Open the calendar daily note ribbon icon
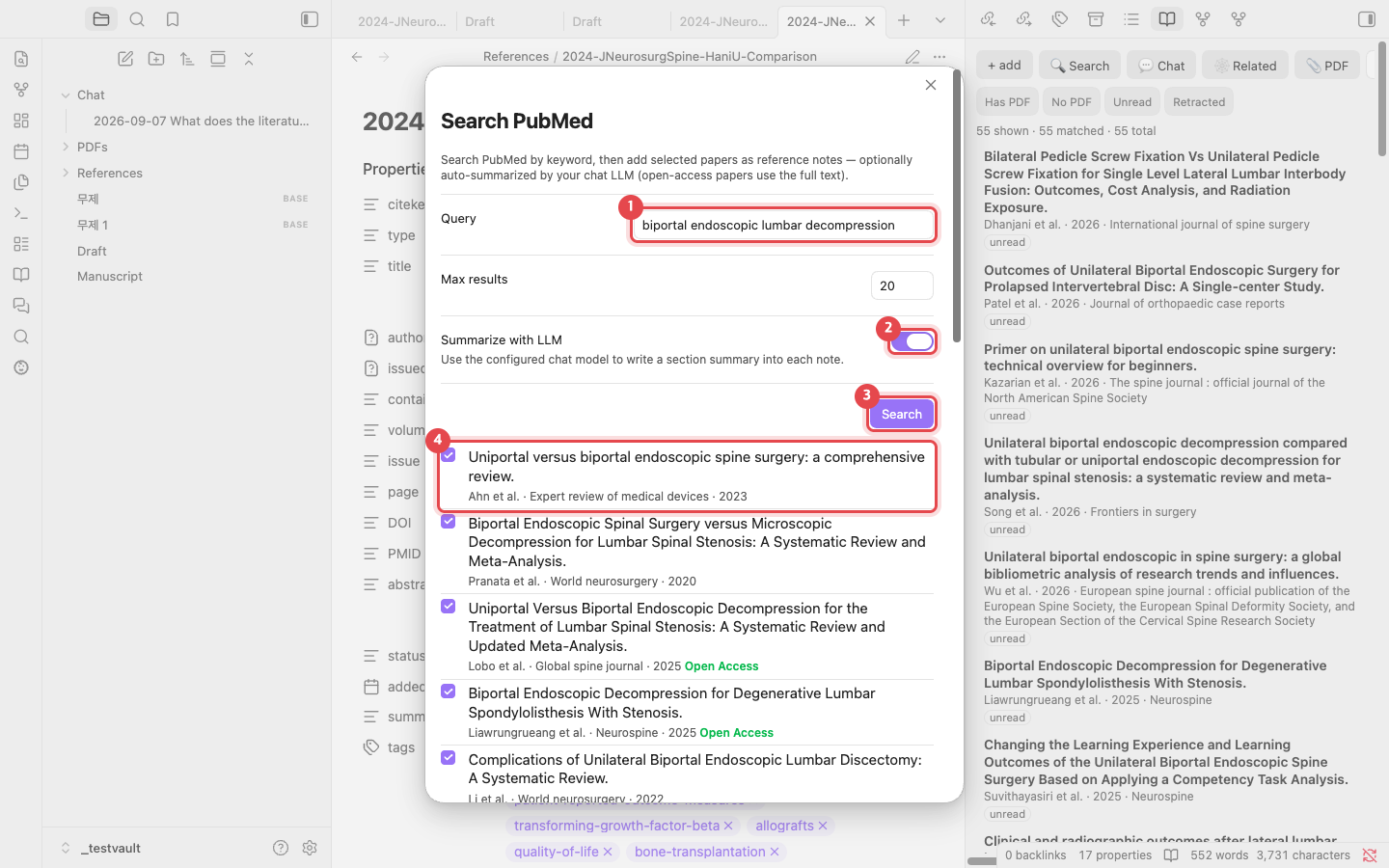 (21, 151)
